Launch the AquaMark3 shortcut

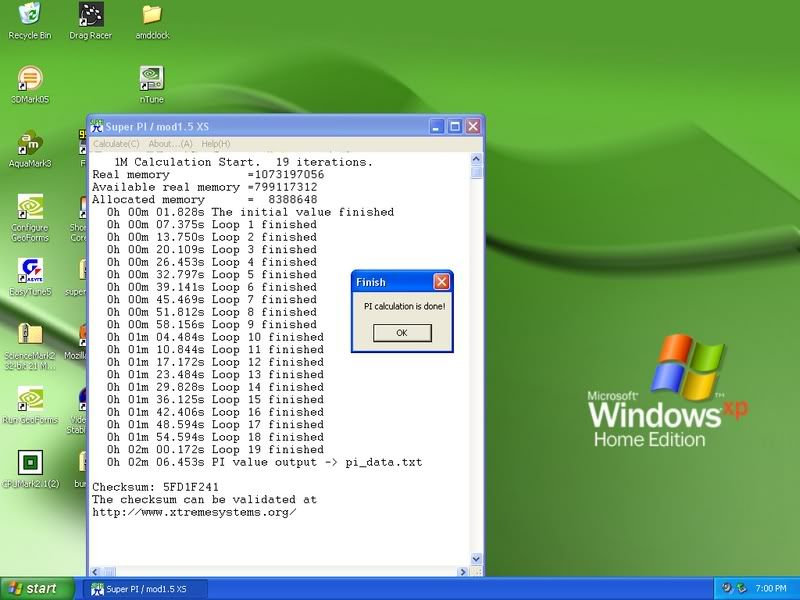click(x=30, y=149)
